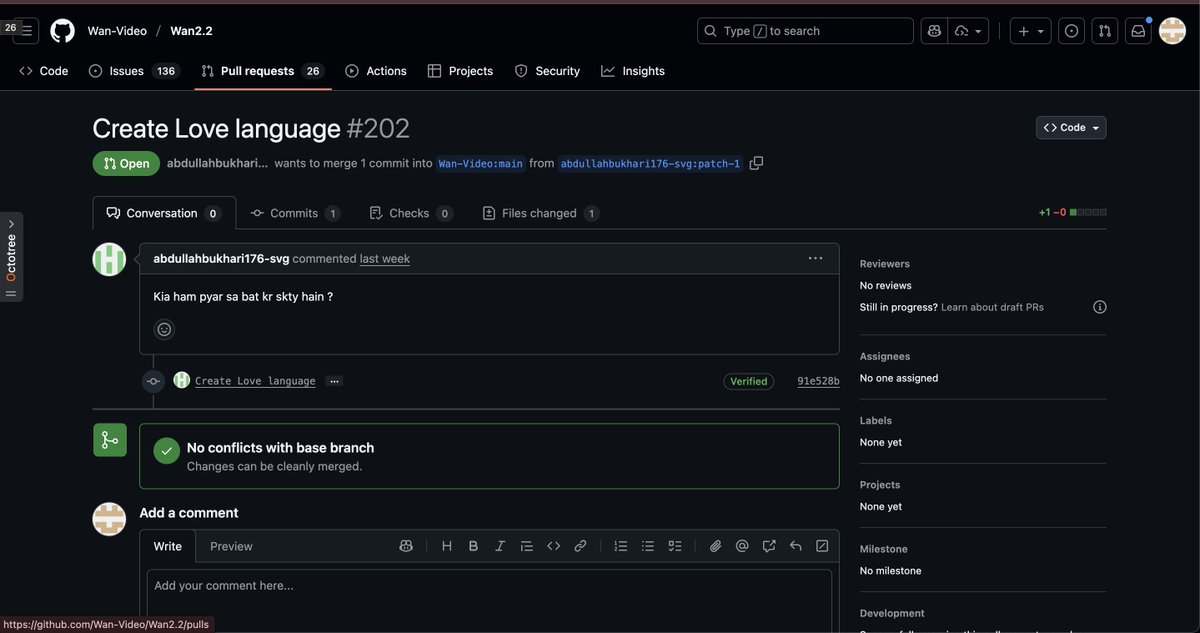Open the Code dropdown button
This screenshot has height=633, width=1200.
pos(1071,128)
